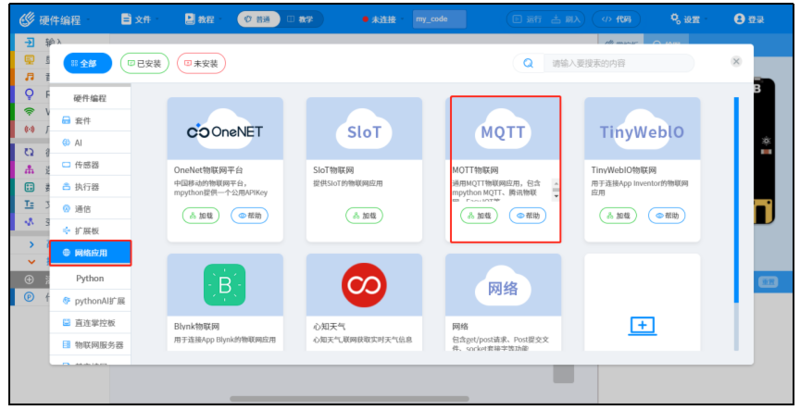Load the MQTT extension
Image resolution: width=800 pixels, height=410 pixels.
pyautogui.click(x=479, y=216)
